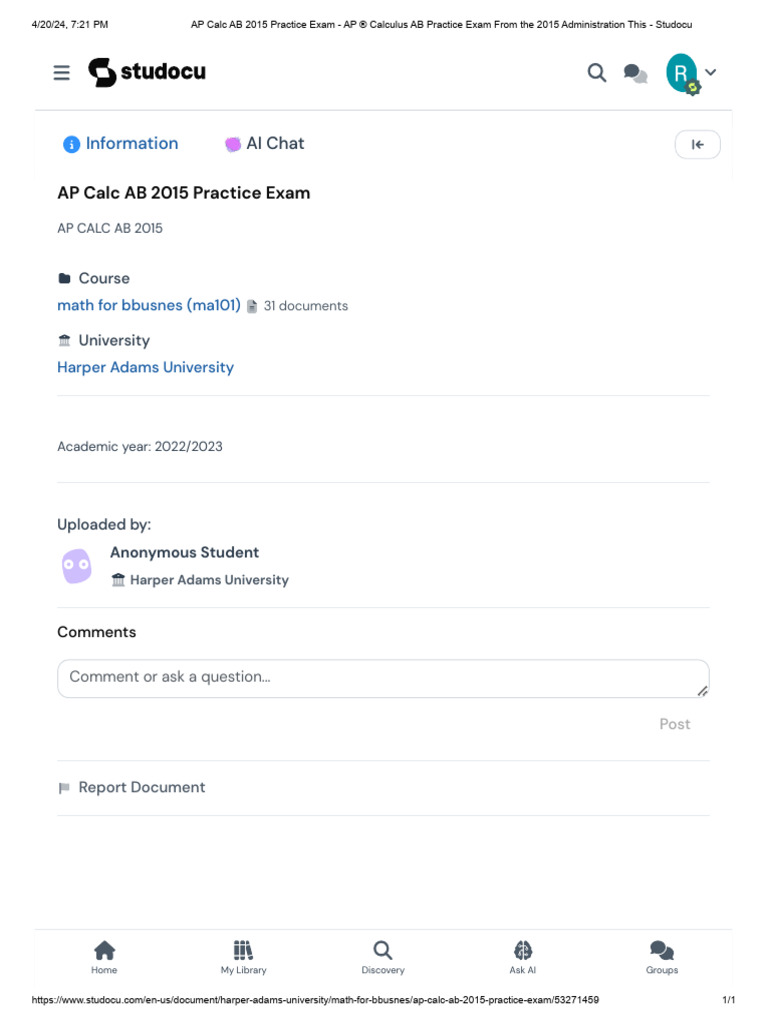Open the Harper Adams University link

pos(146,367)
